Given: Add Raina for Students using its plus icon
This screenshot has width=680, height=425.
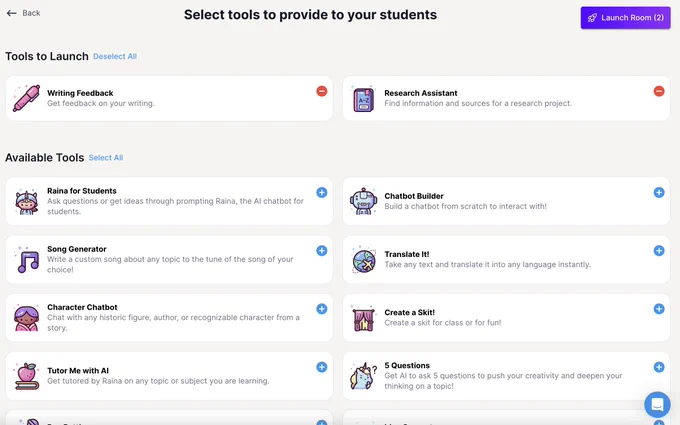Looking at the screenshot, I should click(321, 193).
